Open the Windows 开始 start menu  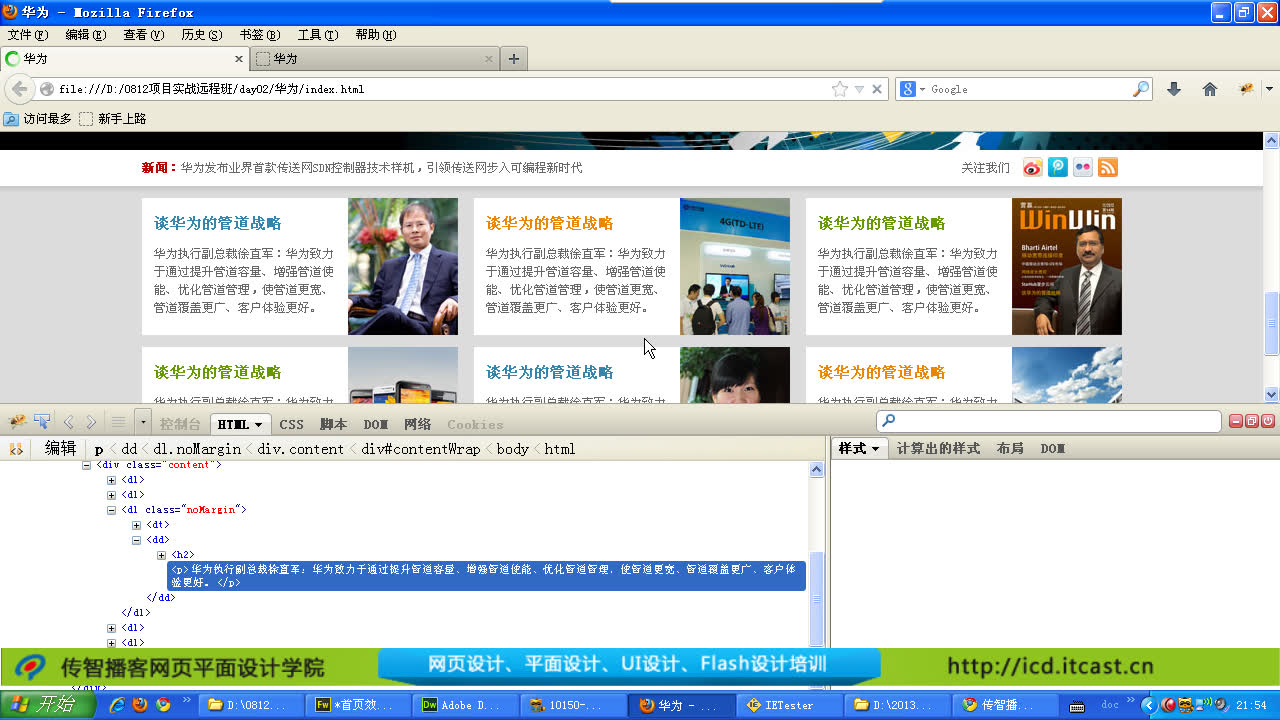pyautogui.click(x=47, y=705)
